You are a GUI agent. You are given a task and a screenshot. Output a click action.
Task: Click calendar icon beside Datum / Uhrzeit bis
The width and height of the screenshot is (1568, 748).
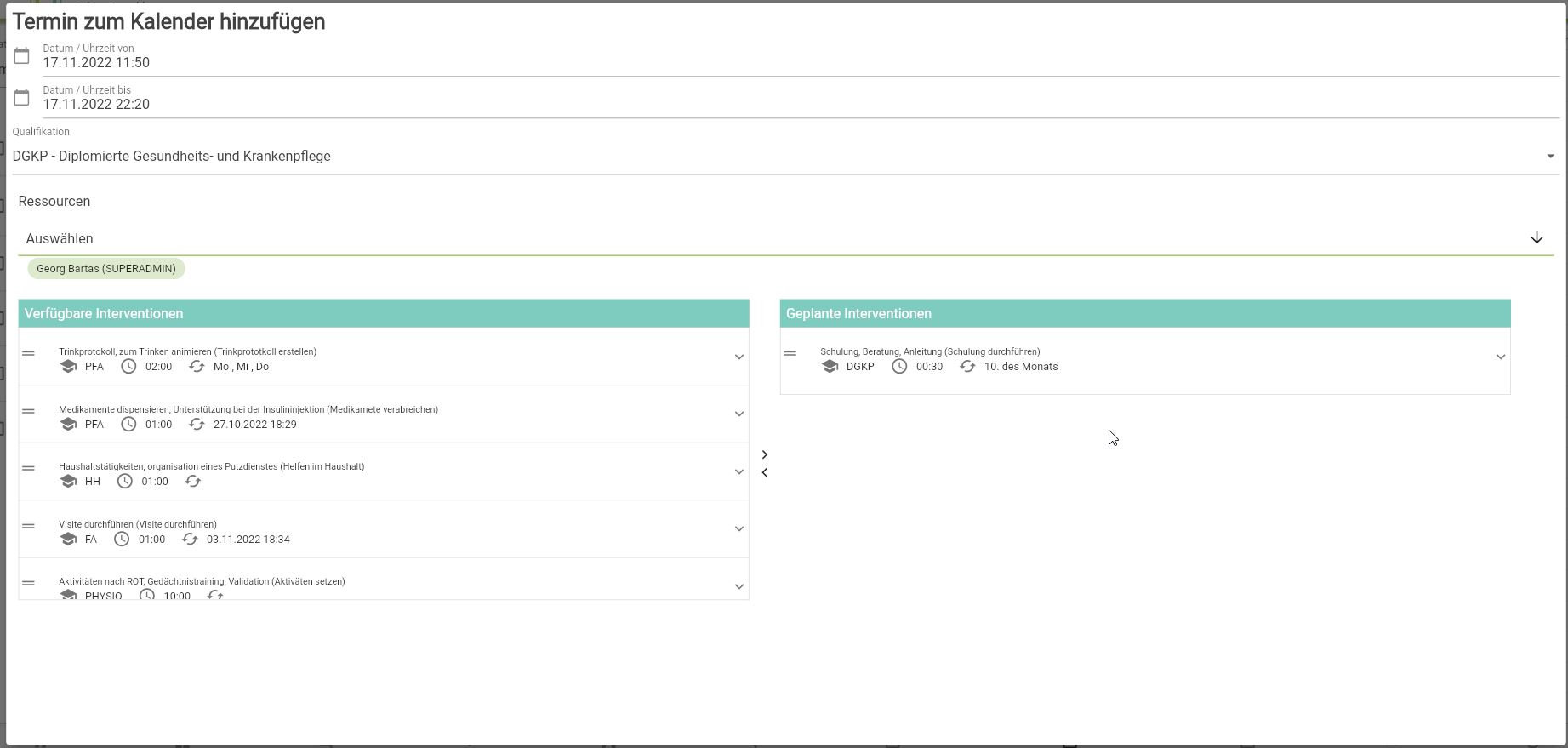[22, 98]
